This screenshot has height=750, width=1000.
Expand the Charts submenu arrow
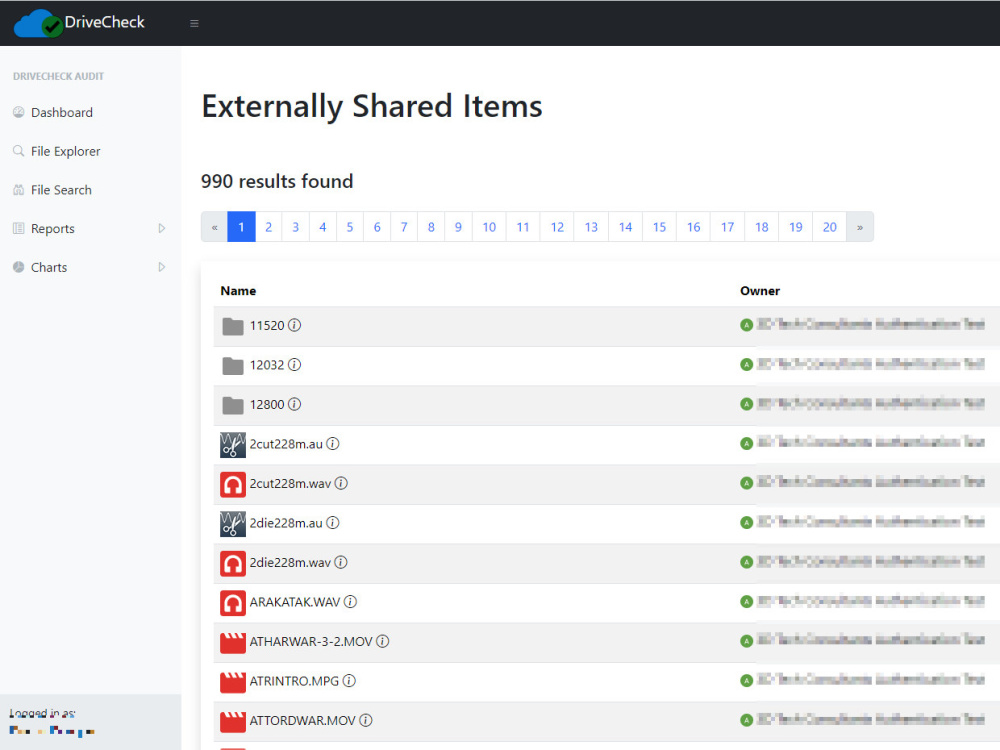pos(162,267)
